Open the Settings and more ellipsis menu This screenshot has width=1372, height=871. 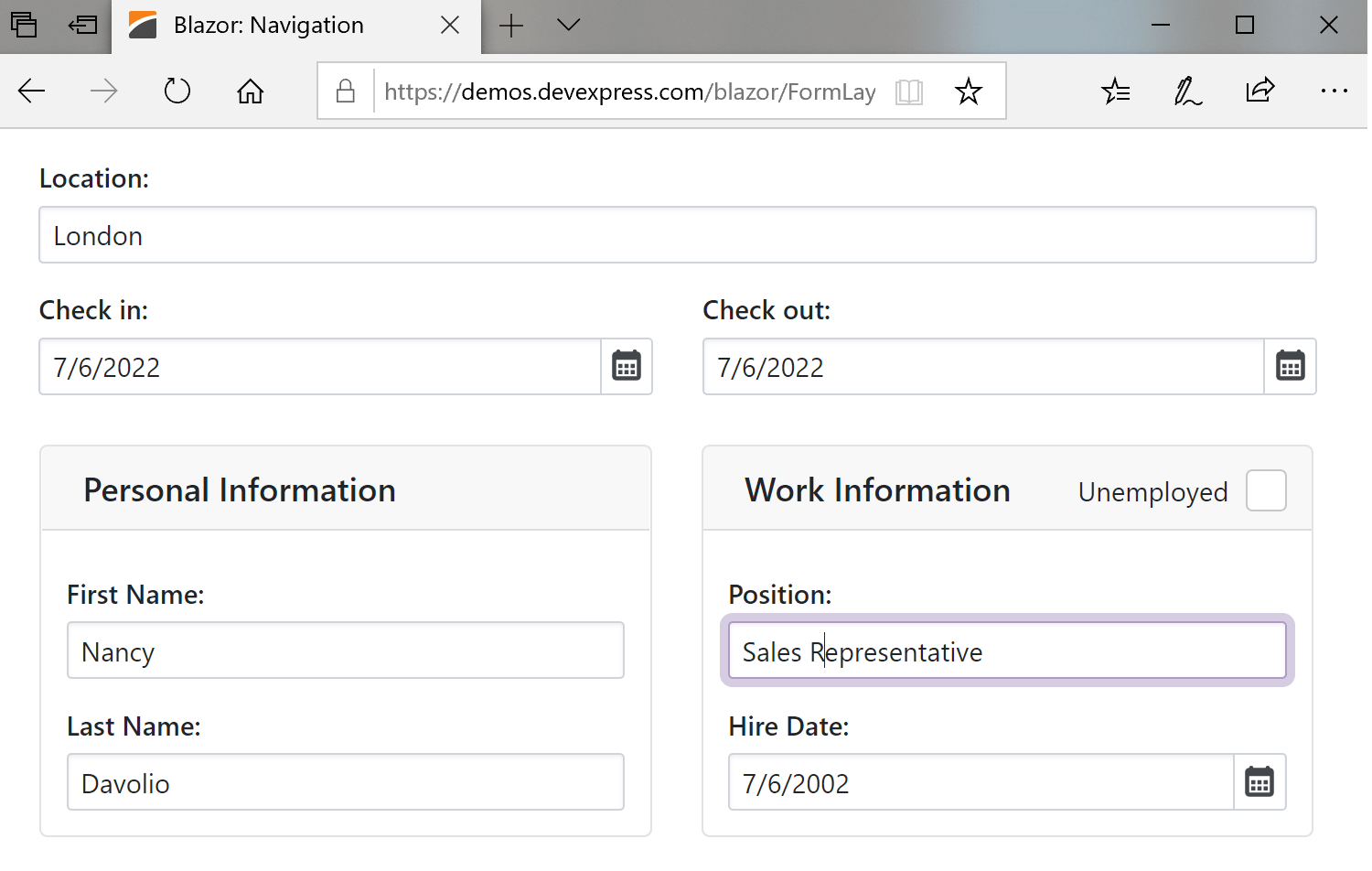coord(1334,91)
